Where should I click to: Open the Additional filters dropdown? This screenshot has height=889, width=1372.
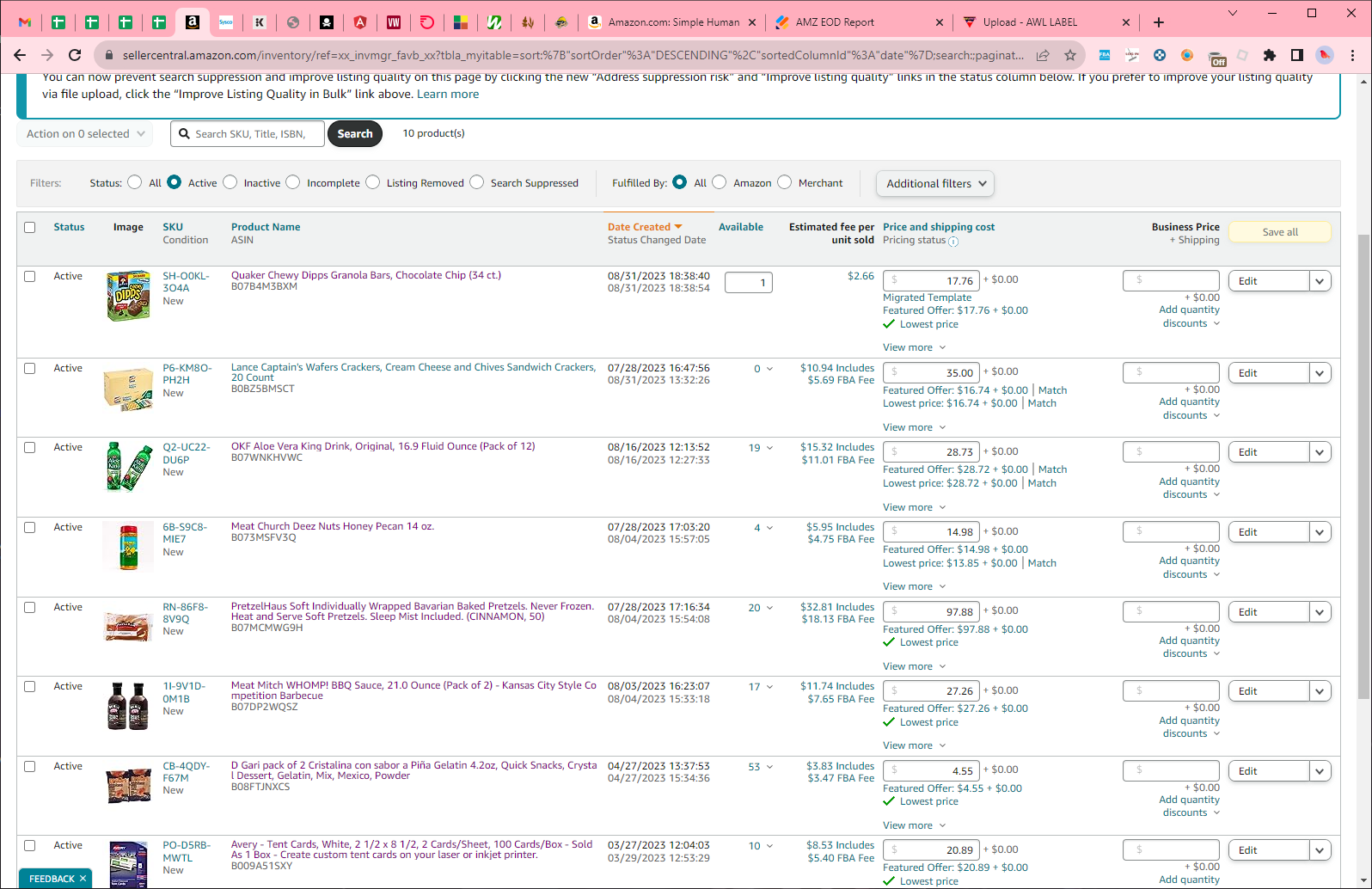tap(935, 183)
